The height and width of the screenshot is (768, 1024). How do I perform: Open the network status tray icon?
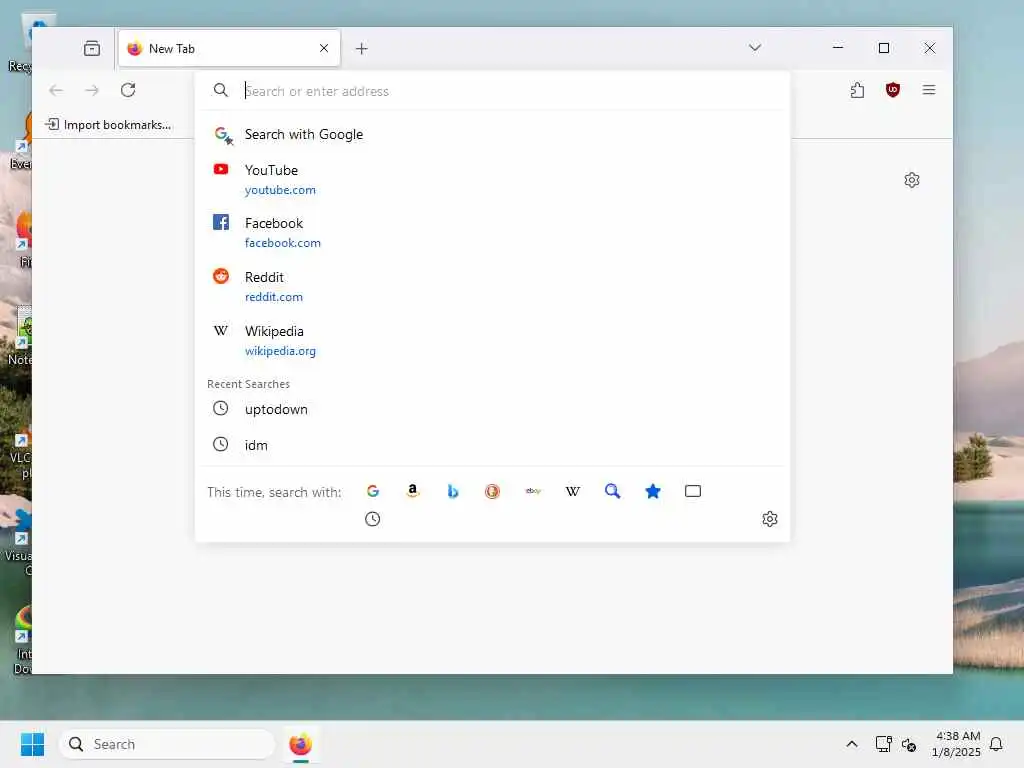click(x=884, y=744)
